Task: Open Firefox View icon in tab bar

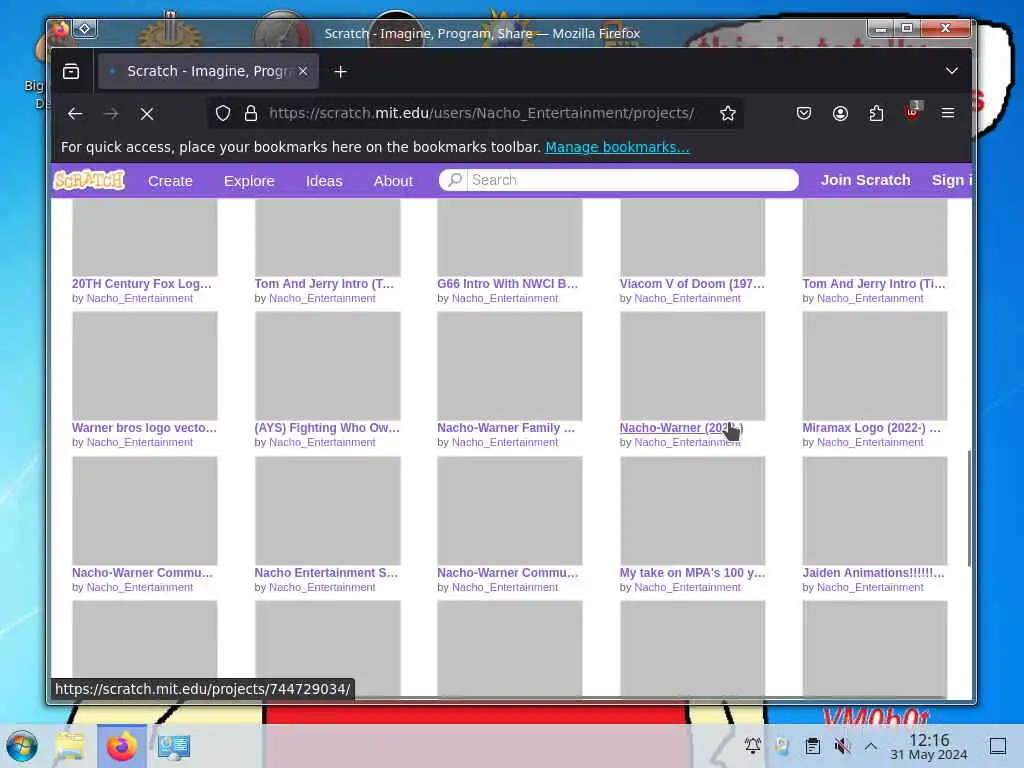Action: pyautogui.click(x=71, y=71)
